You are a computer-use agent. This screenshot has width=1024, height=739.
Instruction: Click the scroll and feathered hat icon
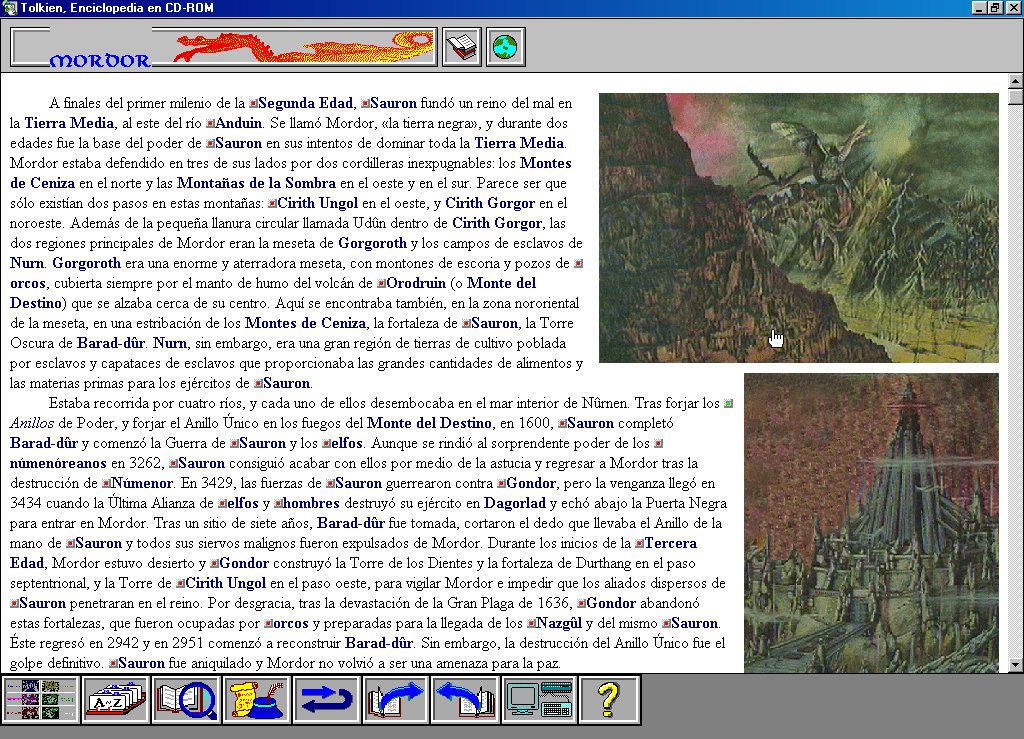(x=257, y=700)
